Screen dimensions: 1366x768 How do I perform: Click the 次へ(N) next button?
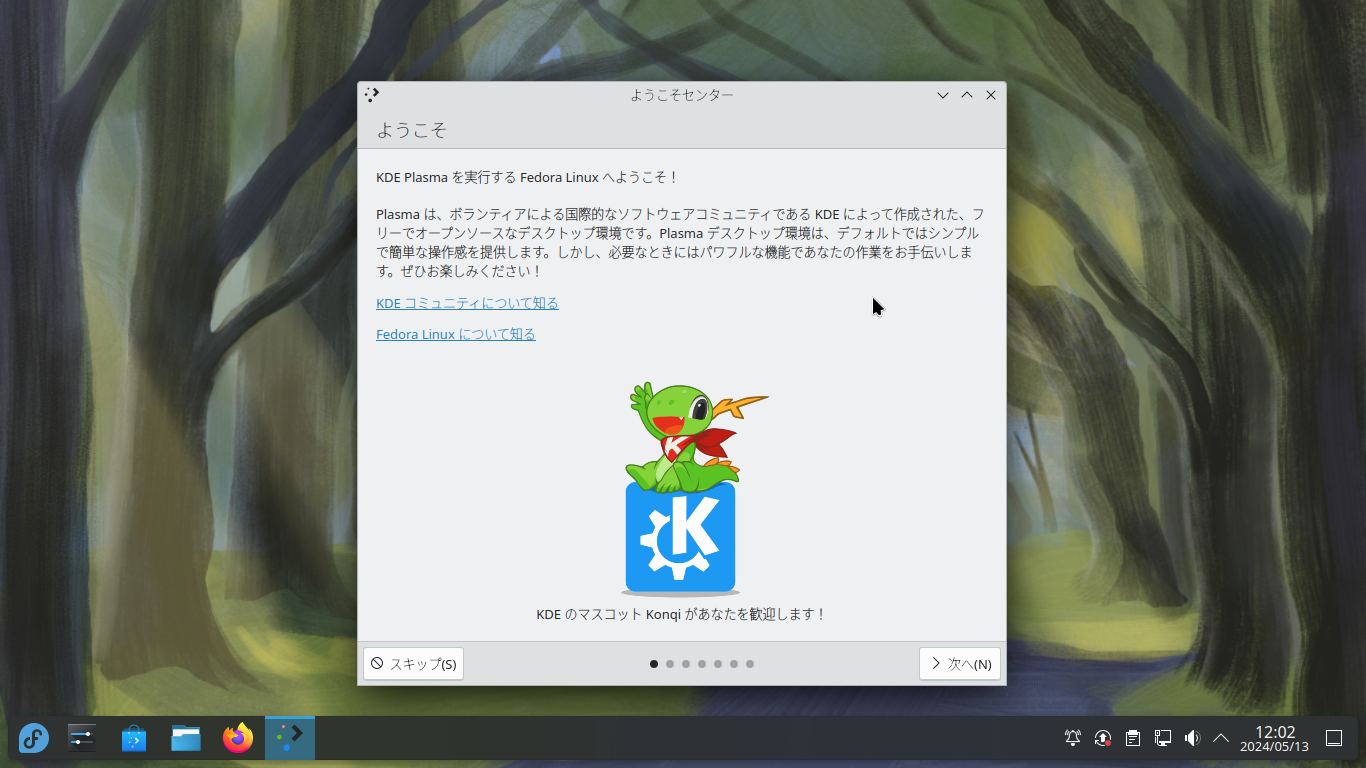[960, 664]
